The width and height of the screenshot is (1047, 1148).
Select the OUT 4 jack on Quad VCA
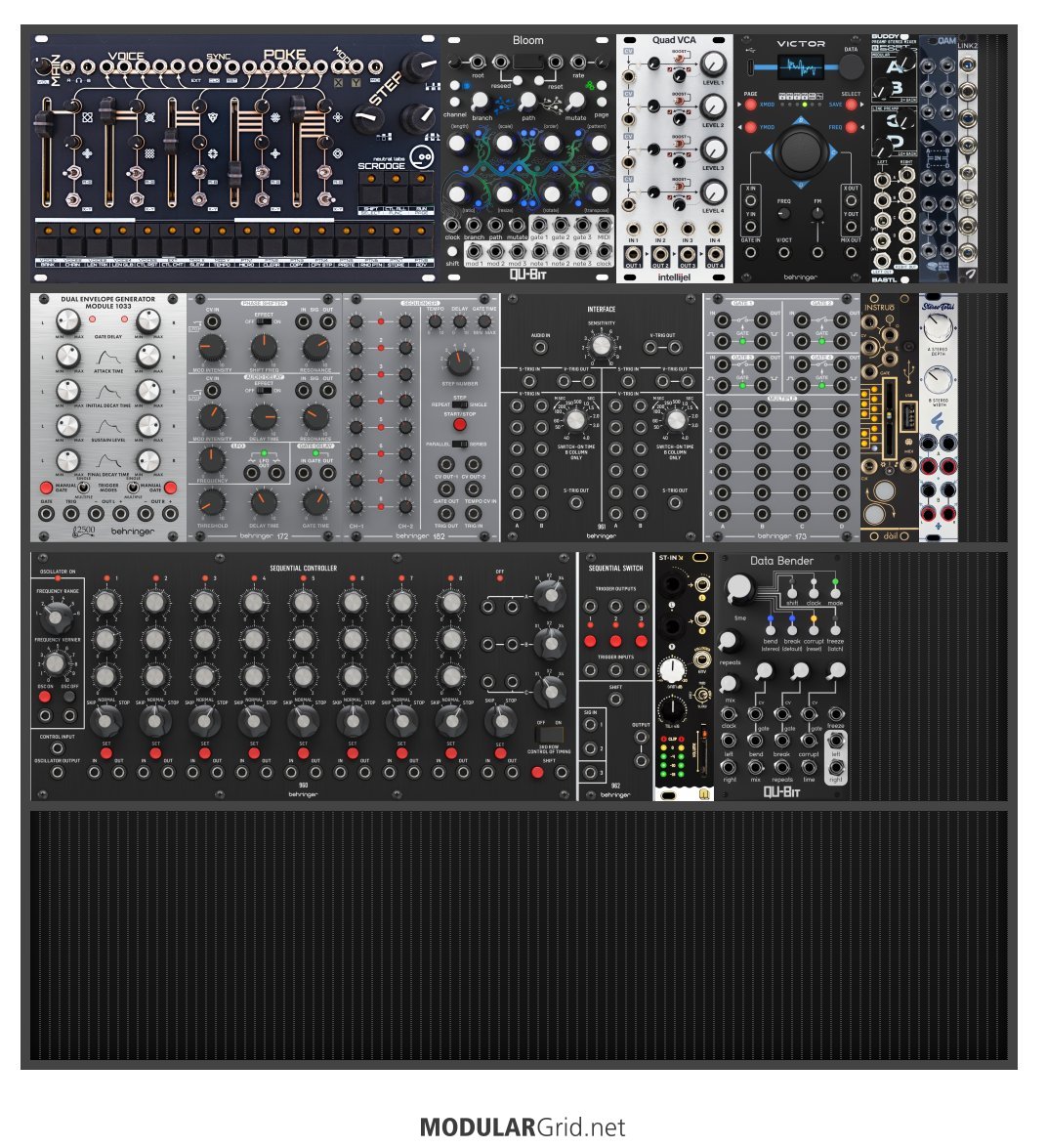pyautogui.click(x=715, y=255)
